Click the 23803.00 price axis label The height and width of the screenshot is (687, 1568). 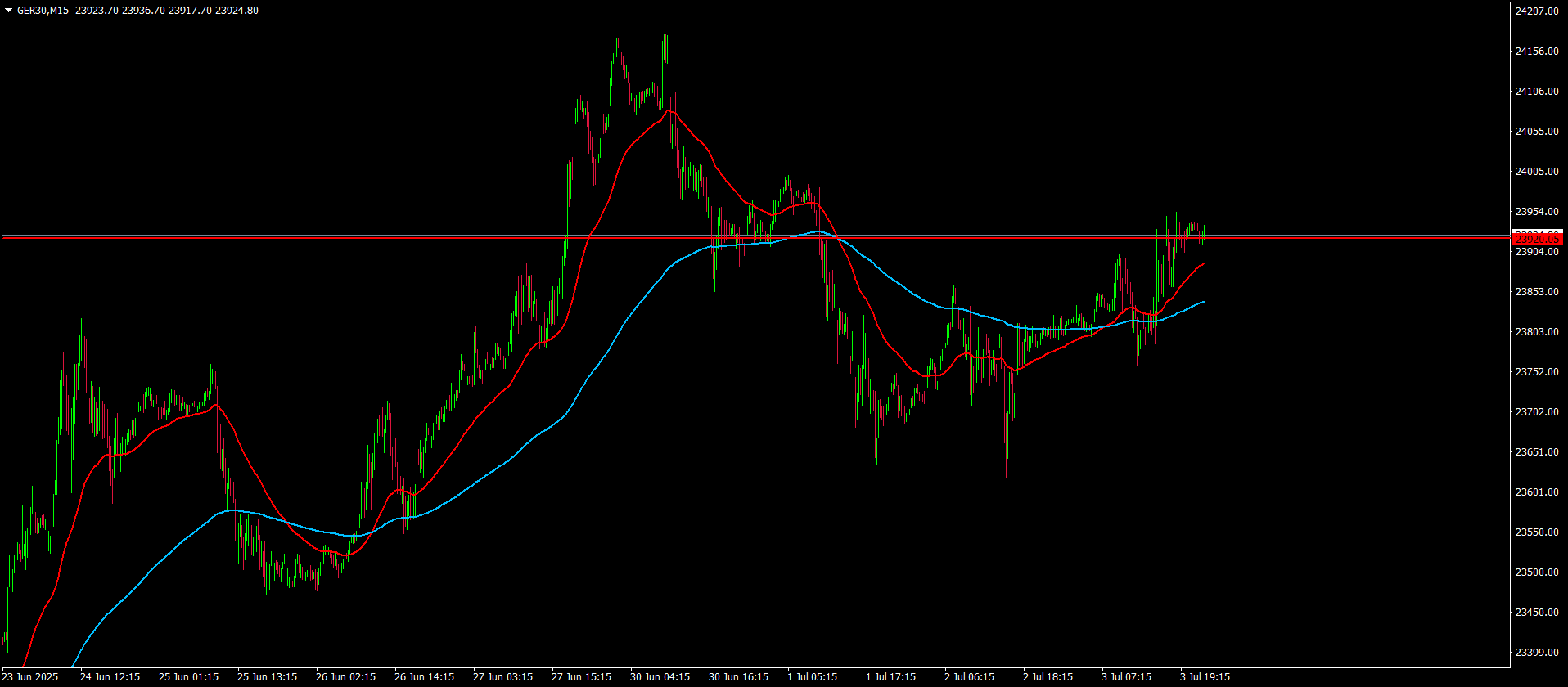(x=1536, y=331)
